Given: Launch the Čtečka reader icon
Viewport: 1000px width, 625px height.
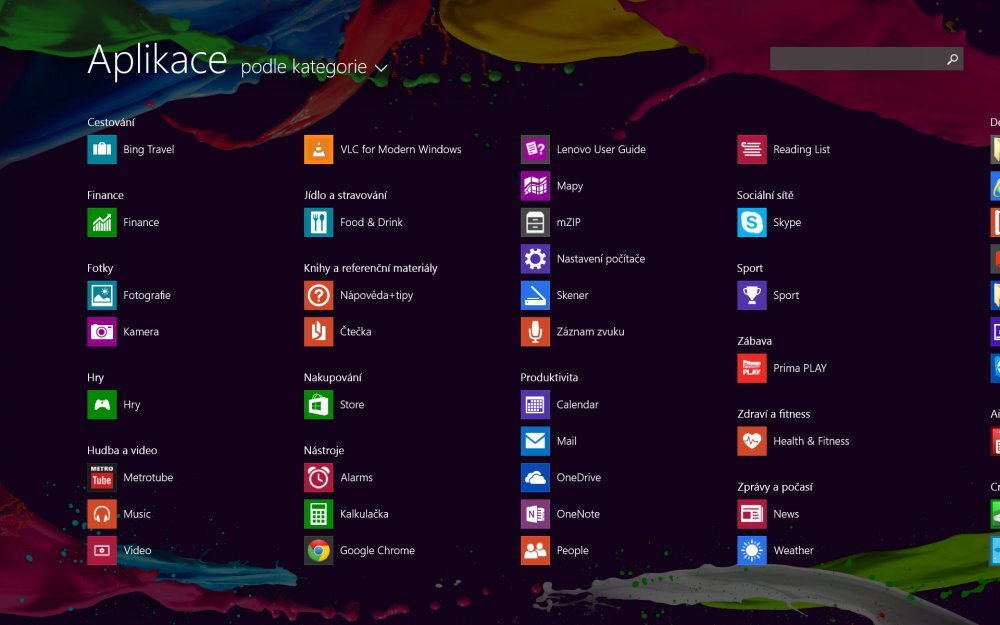Looking at the screenshot, I should pyautogui.click(x=318, y=331).
